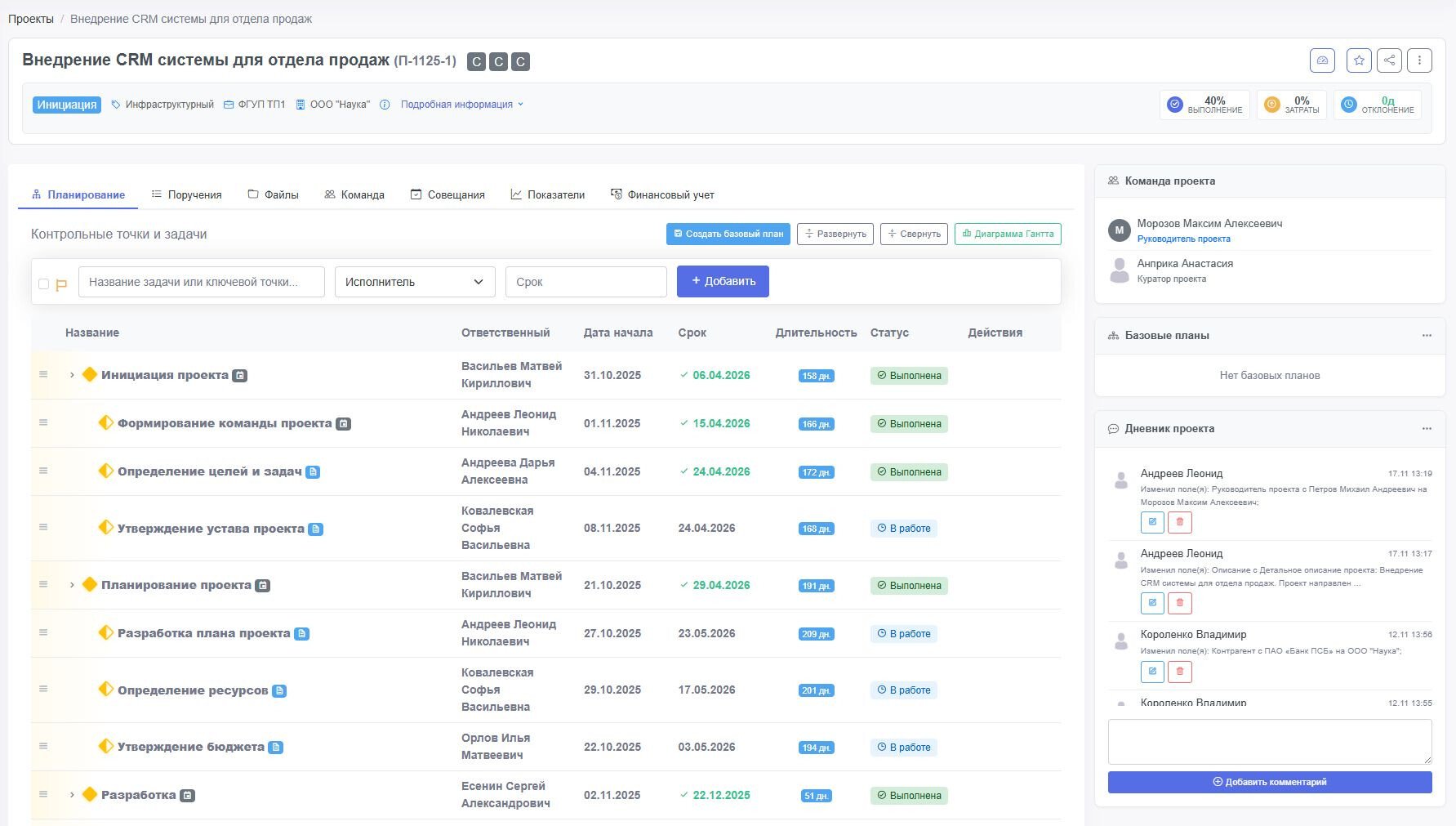Mark project as favorite with star icon

pos(1359,60)
